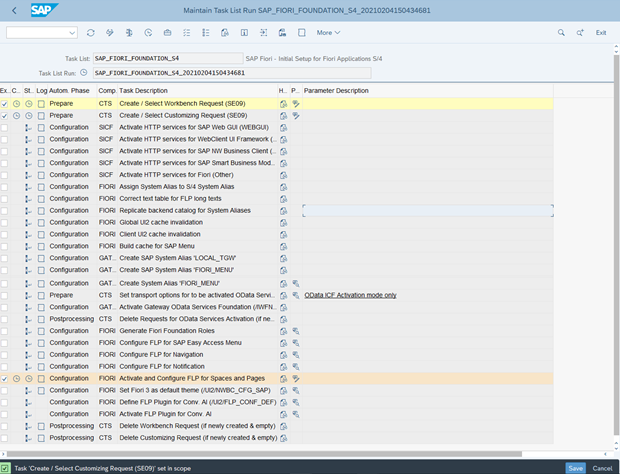Click the arrow-into-bracket icon in the toolbar
The image size is (620, 475).
263,33
